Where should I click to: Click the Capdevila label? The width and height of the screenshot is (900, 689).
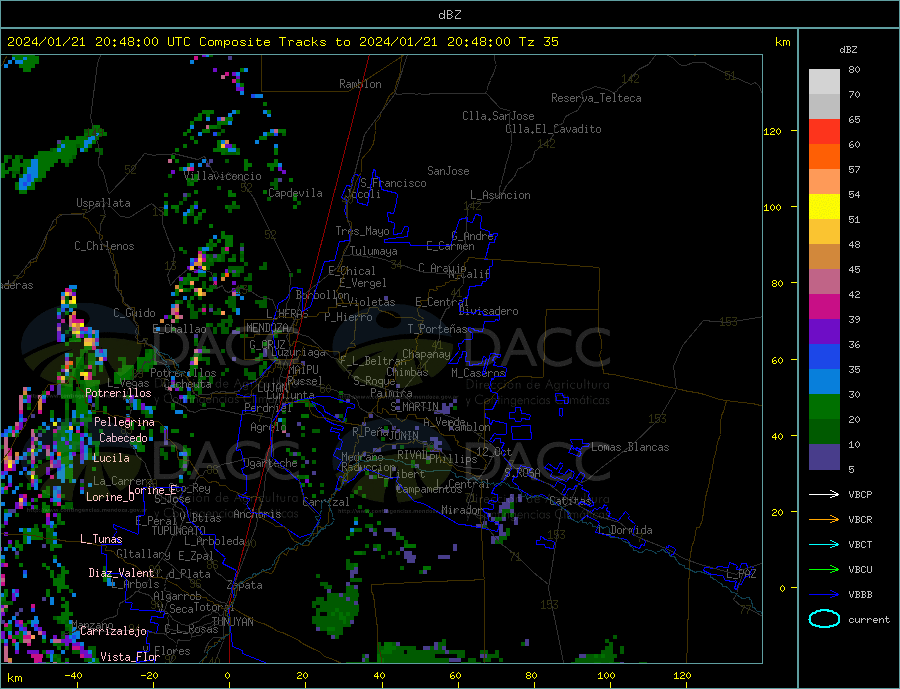point(295,193)
